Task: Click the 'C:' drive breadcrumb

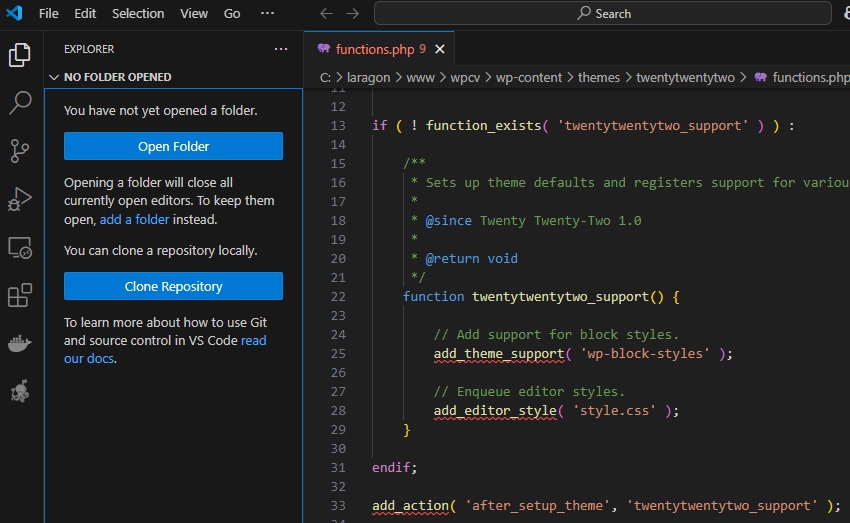Action: pos(325,78)
